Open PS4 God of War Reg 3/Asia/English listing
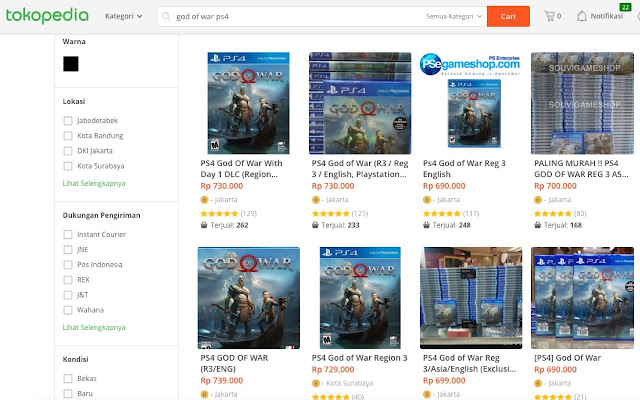This screenshot has height=400, width=640. (469, 363)
